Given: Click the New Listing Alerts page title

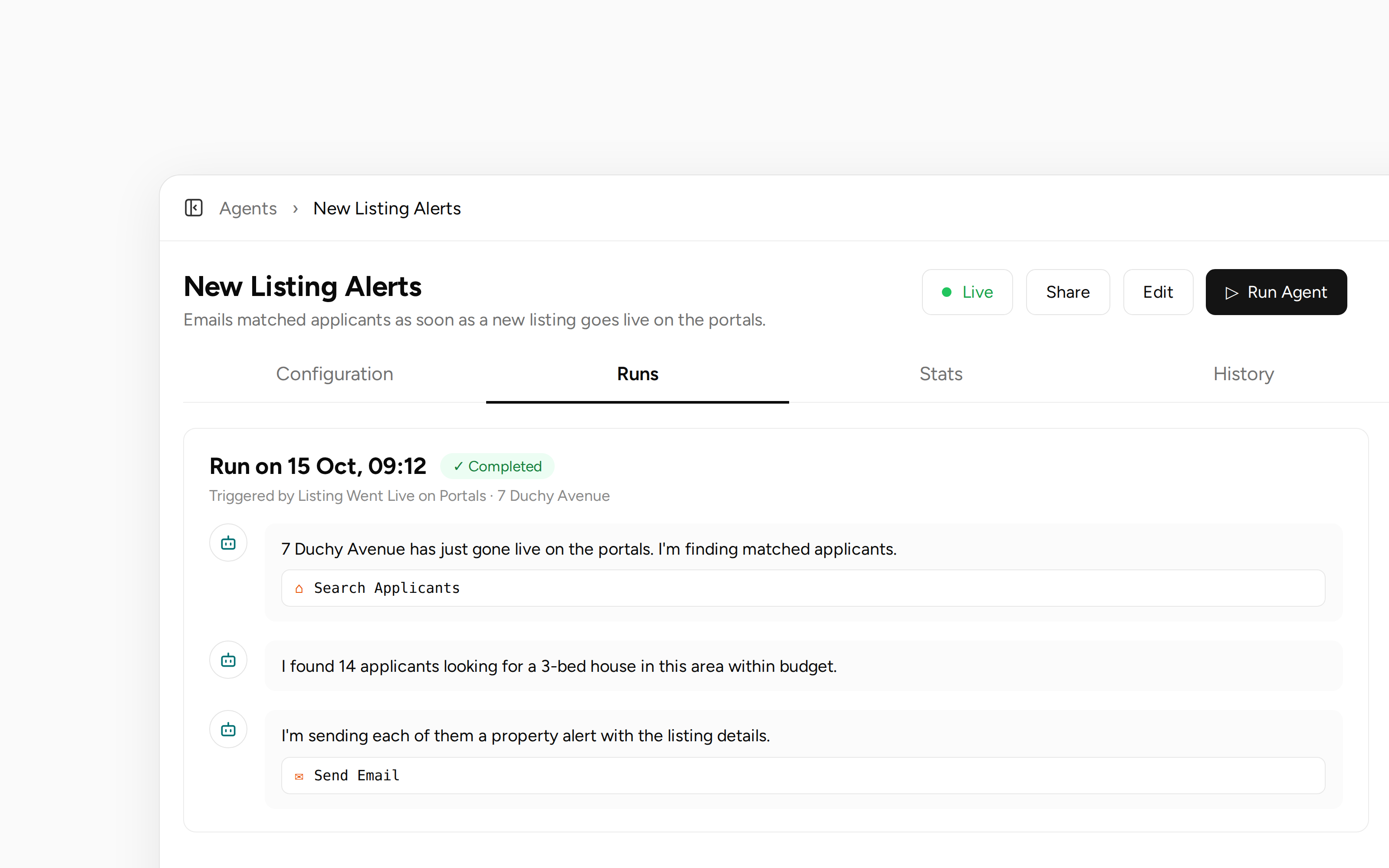Looking at the screenshot, I should [303, 286].
